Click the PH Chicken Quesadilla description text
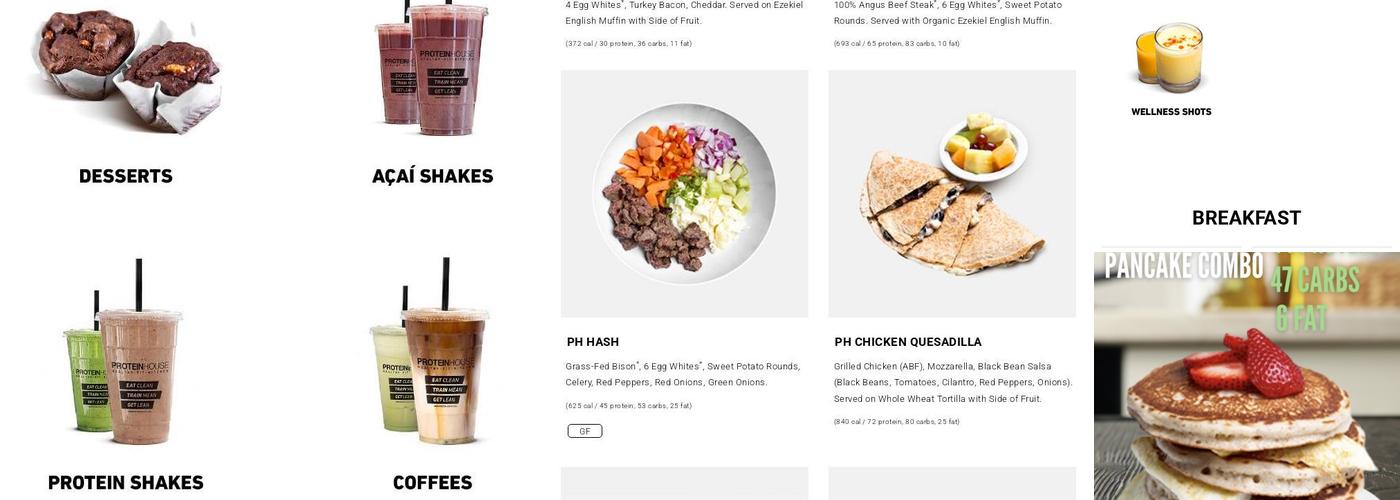Screen dimensions: 1400x500 point(953,382)
